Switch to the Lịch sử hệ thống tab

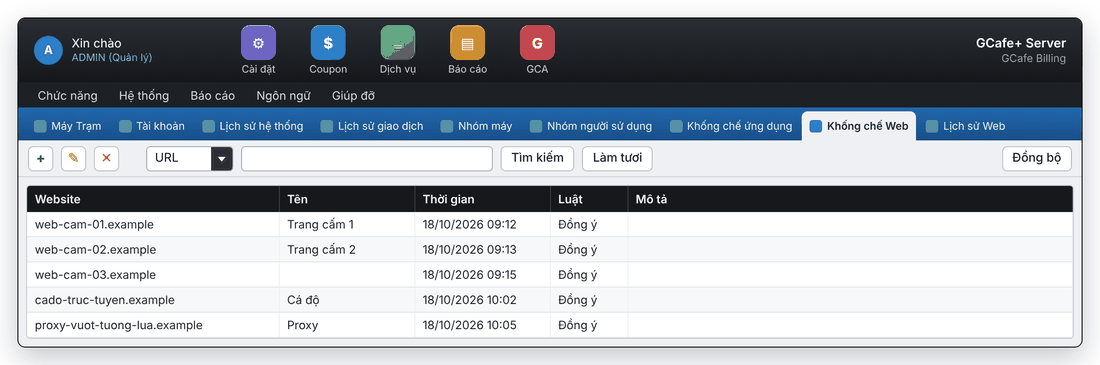pos(253,126)
